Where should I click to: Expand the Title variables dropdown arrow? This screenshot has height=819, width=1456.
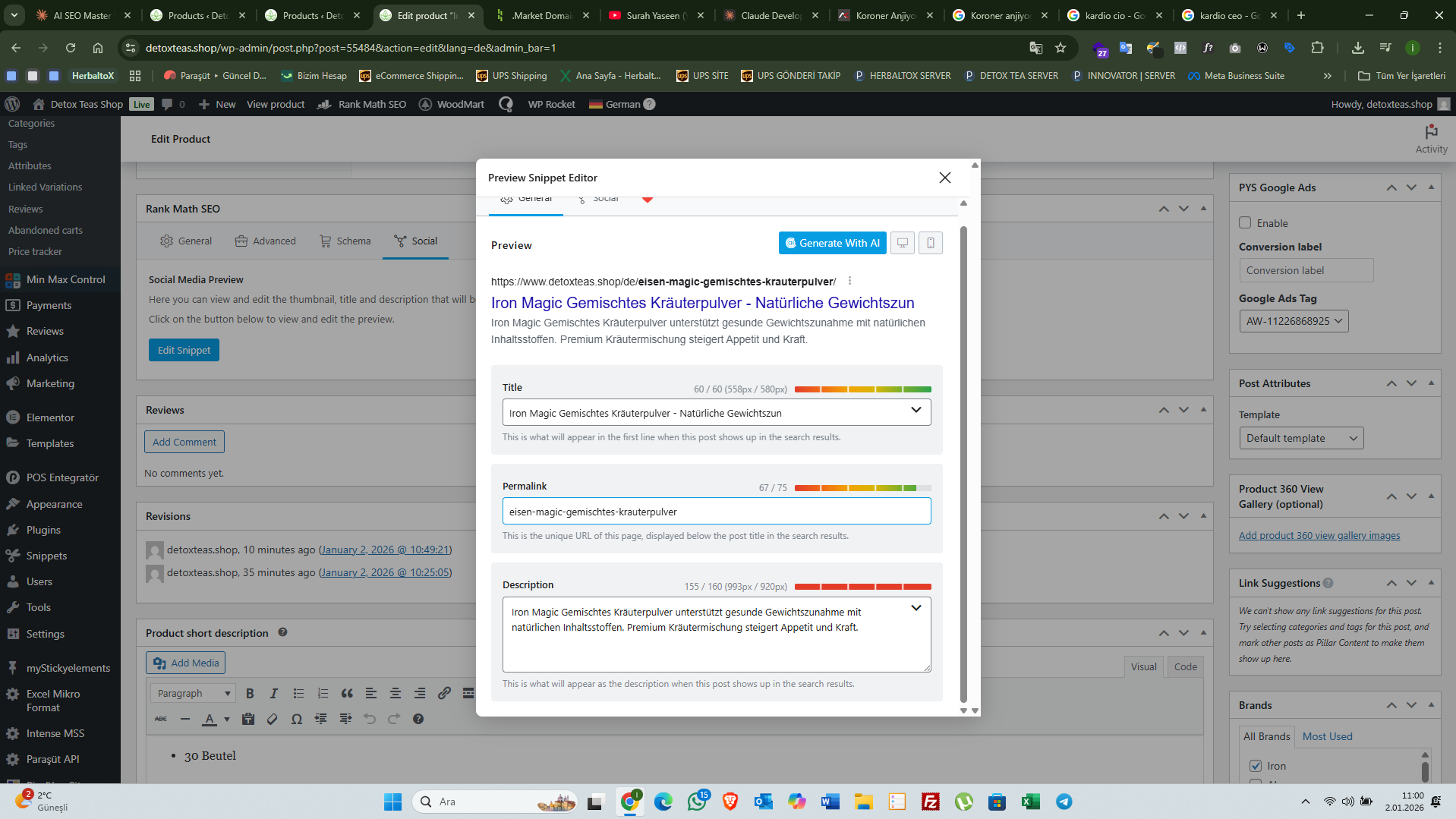pyautogui.click(x=916, y=411)
